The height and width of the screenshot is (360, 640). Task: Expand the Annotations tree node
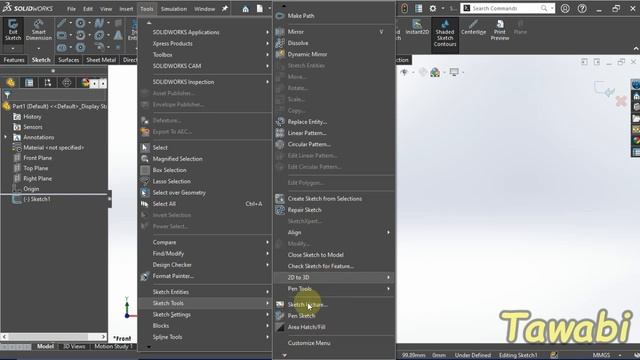(5, 137)
